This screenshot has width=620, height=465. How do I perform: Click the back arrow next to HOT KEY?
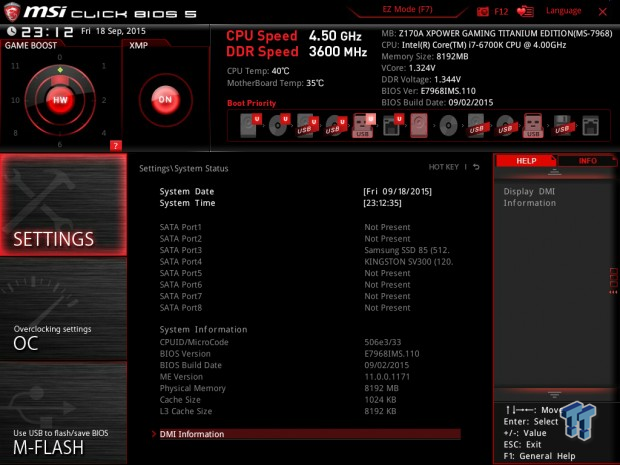(x=476, y=167)
